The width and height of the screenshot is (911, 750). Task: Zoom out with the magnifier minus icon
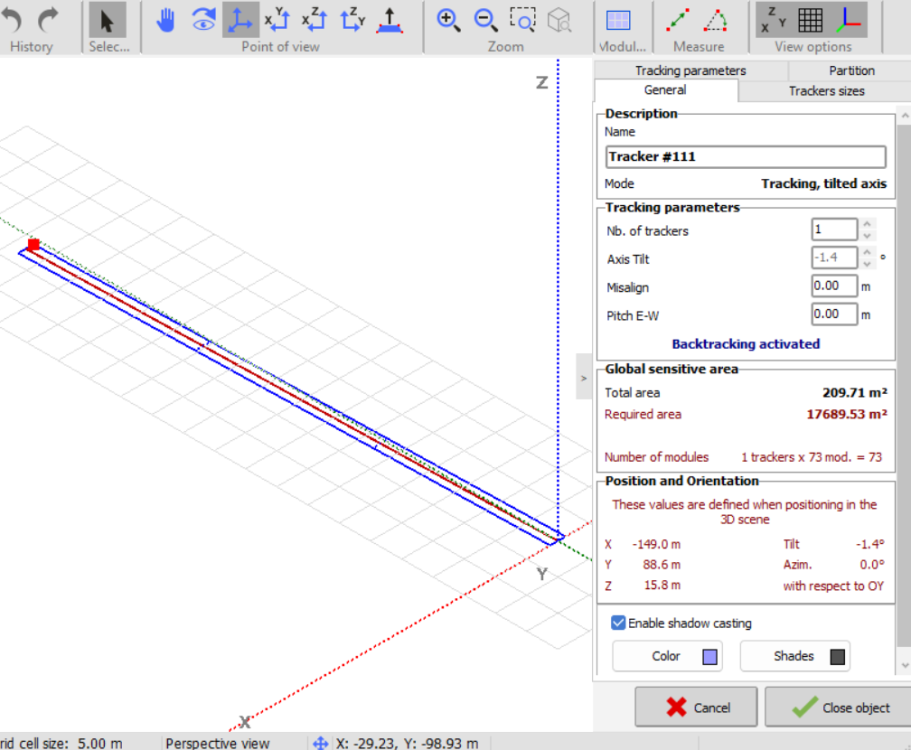(486, 20)
